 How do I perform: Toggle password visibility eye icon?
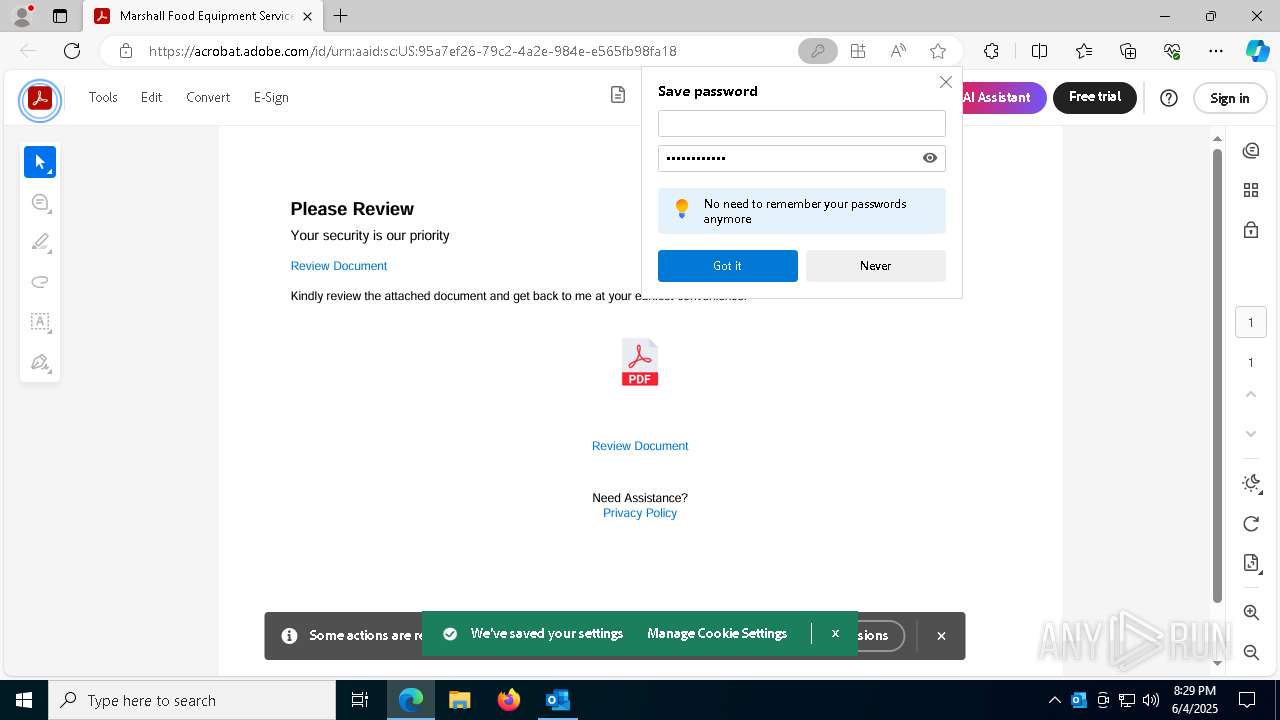coord(930,158)
